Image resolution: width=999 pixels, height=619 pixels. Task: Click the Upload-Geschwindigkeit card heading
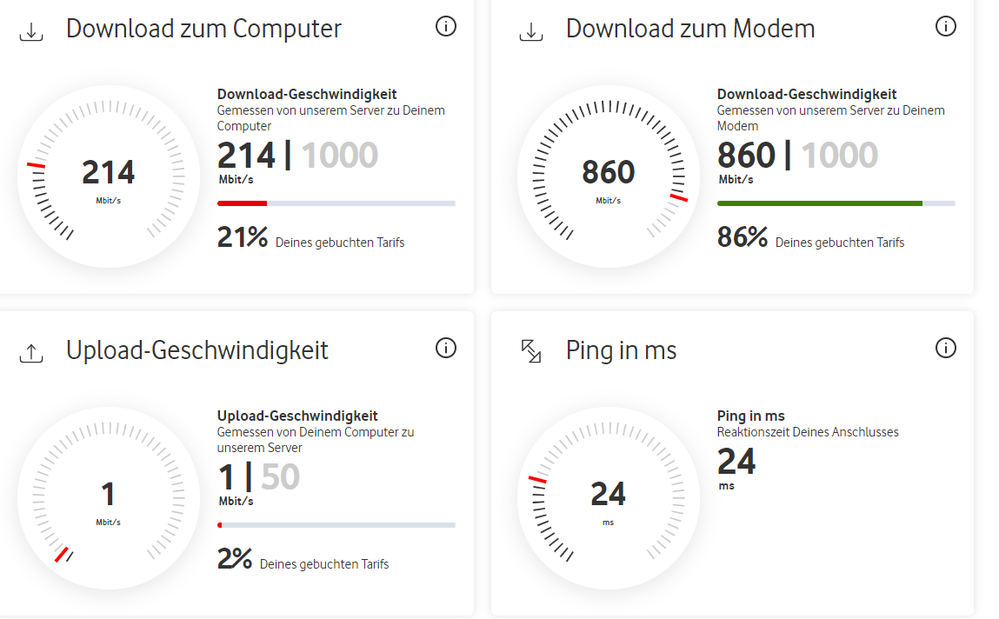pyautogui.click(x=197, y=350)
